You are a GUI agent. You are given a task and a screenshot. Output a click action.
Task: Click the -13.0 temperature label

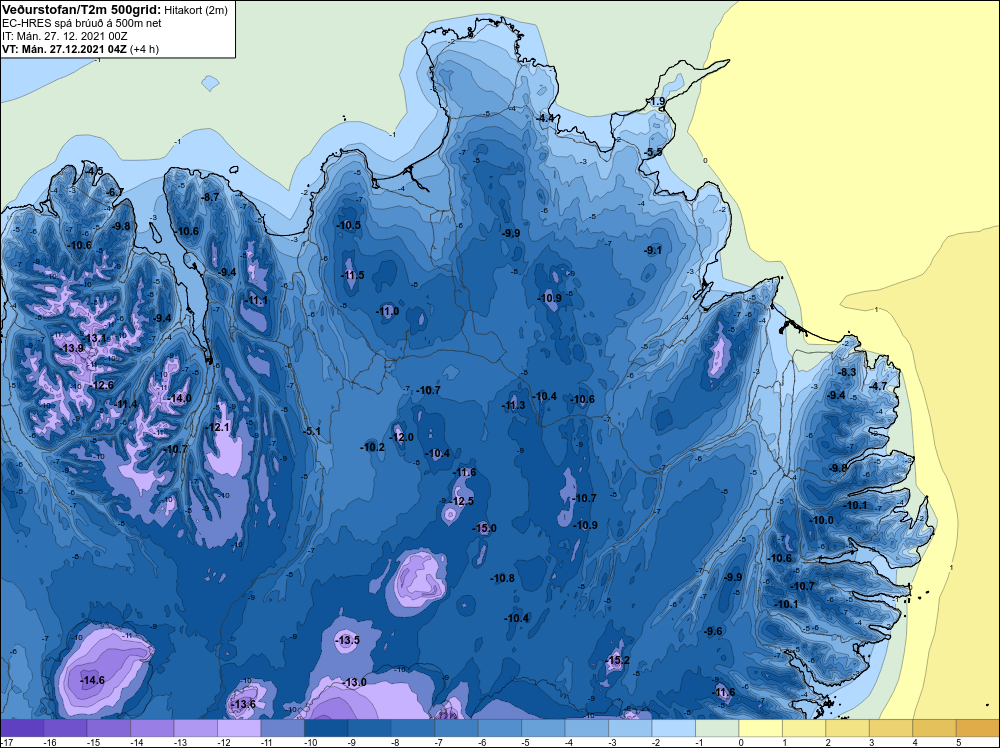355,682
